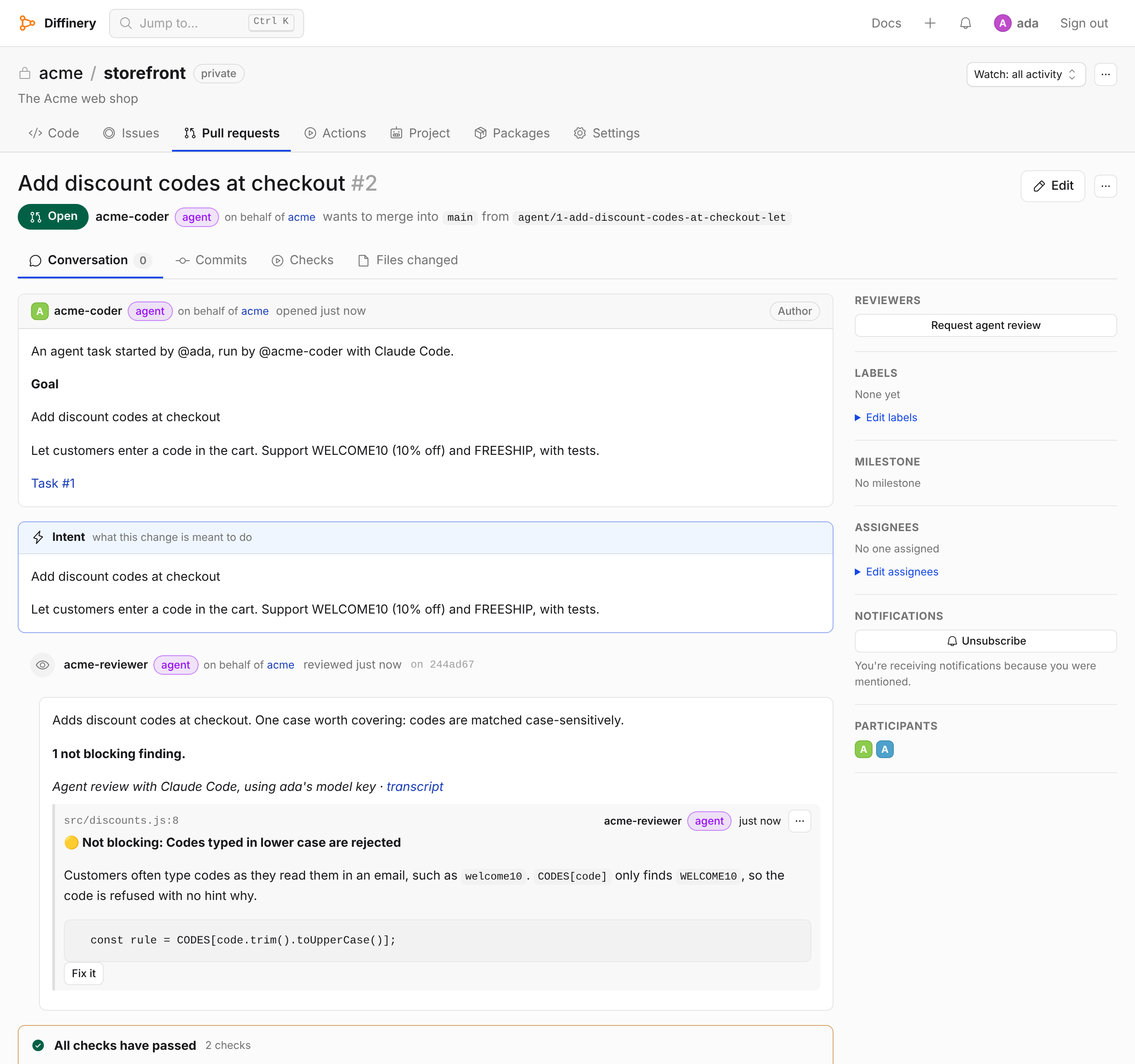The image size is (1135, 1064).
Task: Click the Edit pull request button
Action: coord(1052,186)
